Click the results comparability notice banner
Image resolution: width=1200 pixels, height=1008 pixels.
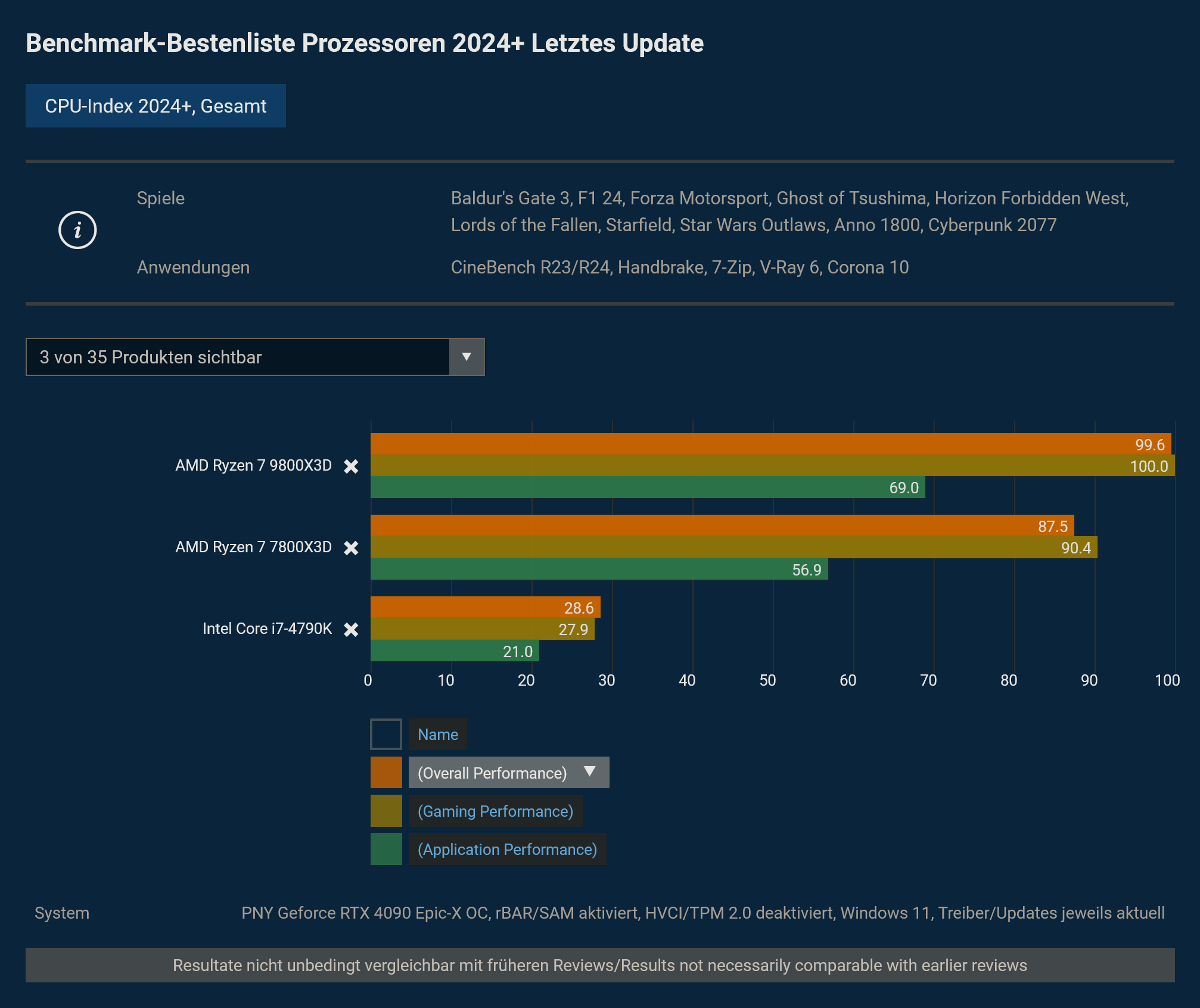coord(600,965)
